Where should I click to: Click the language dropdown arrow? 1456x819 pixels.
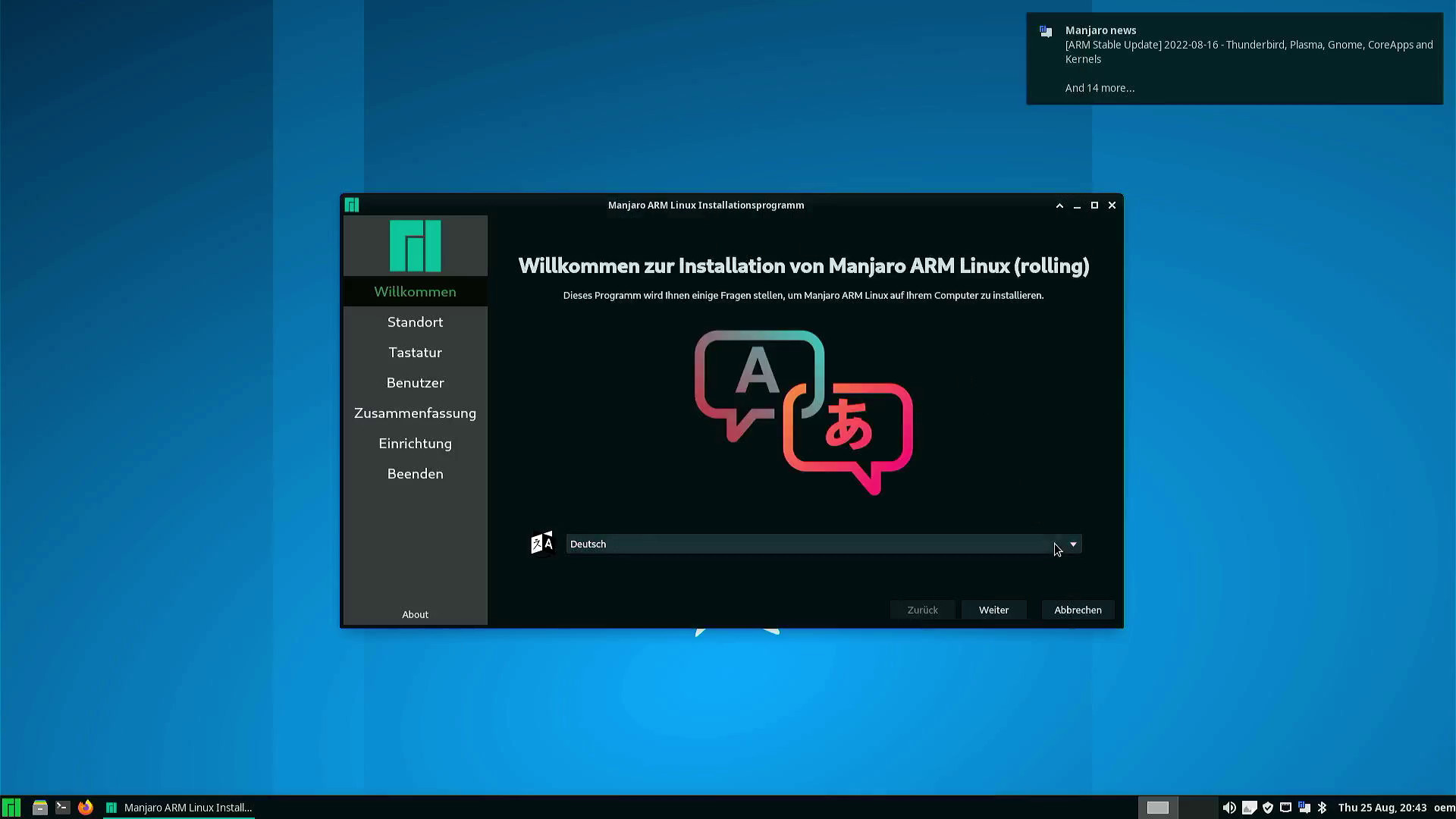point(1073,544)
